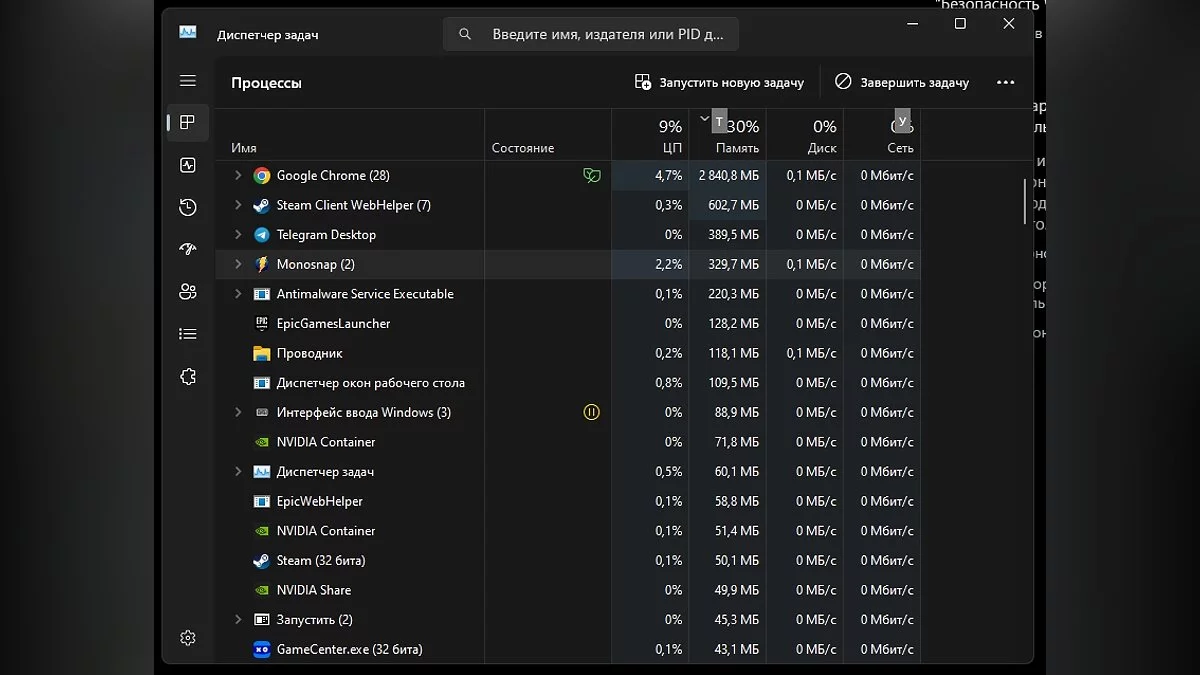This screenshot has width=1200, height=675.
Task: Open the Users page in sidebar
Action: (x=188, y=292)
